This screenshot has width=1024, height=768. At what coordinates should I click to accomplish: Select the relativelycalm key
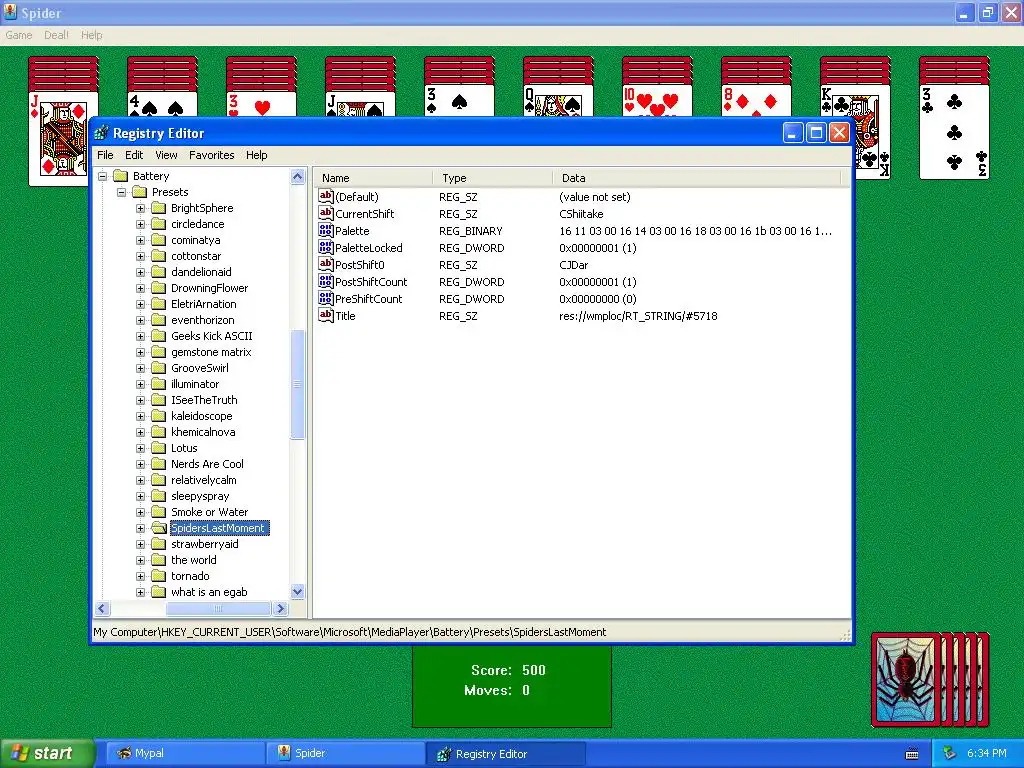(x=203, y=480)
